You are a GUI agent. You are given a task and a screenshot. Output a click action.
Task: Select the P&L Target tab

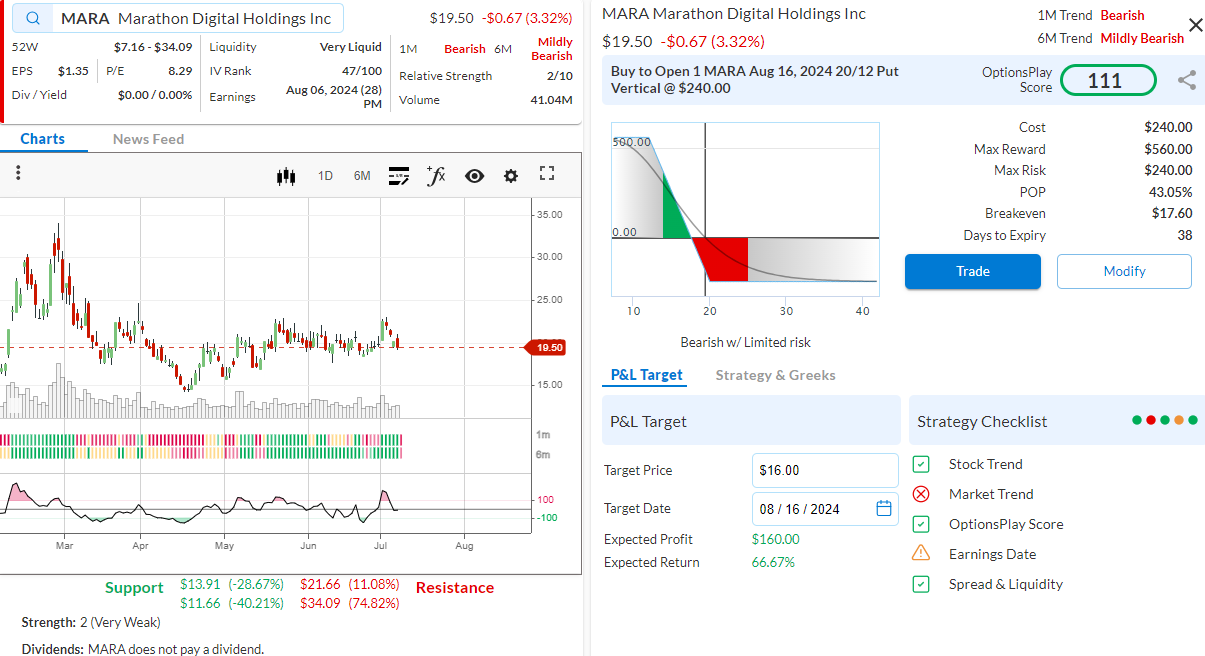click(646, 375)
